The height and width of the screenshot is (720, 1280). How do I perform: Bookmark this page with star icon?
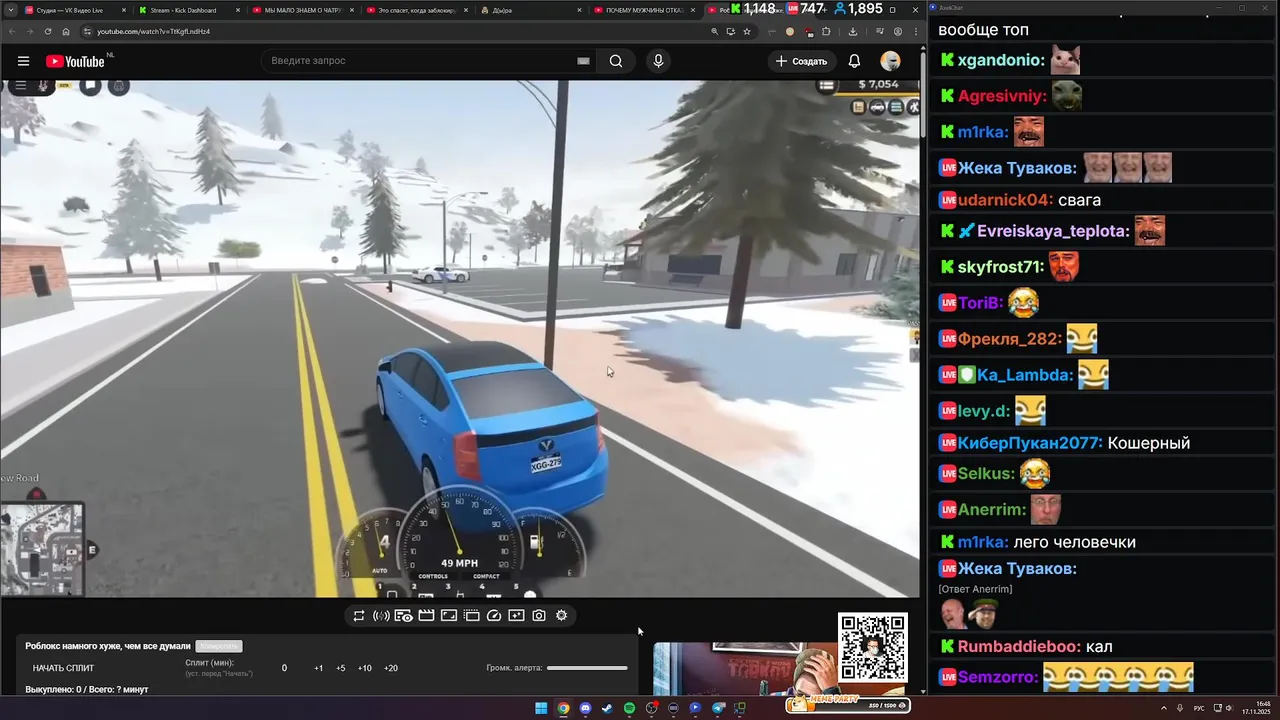(747, 31)
